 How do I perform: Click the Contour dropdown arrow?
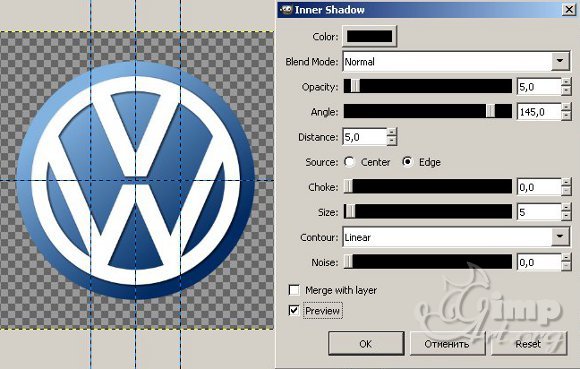[560, 237]
